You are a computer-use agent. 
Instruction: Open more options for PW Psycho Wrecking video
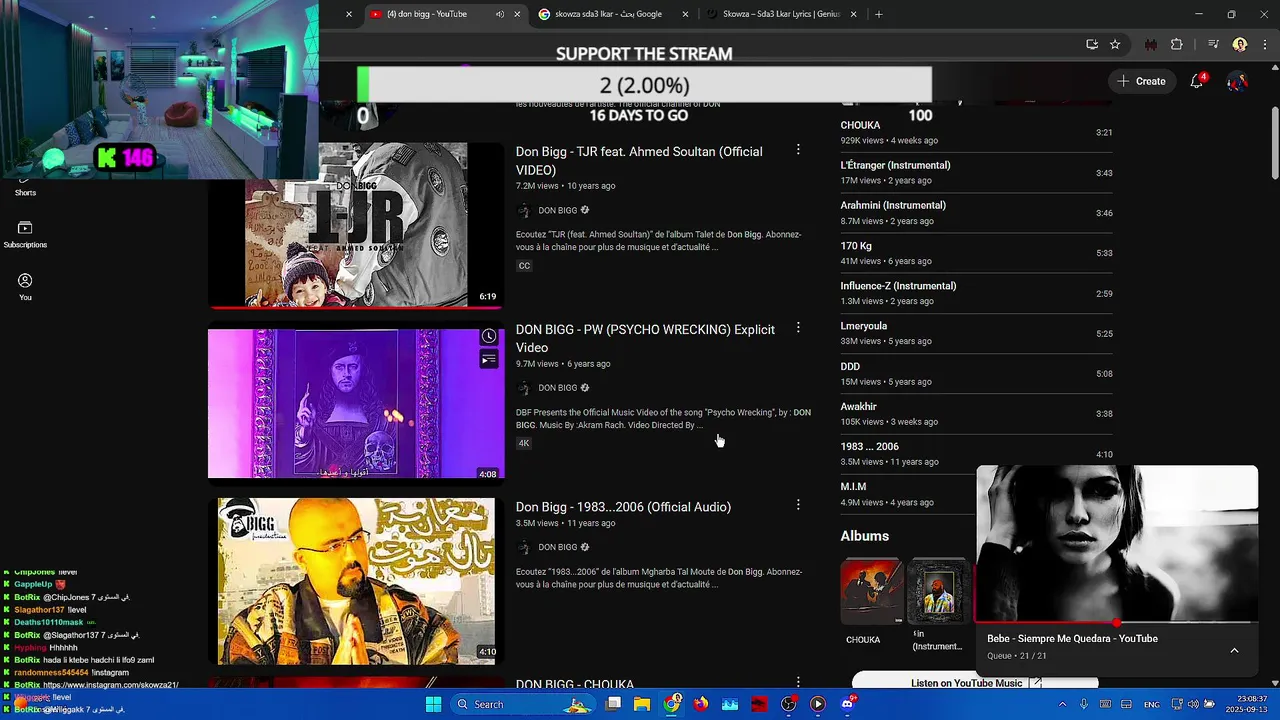point(798,328)
